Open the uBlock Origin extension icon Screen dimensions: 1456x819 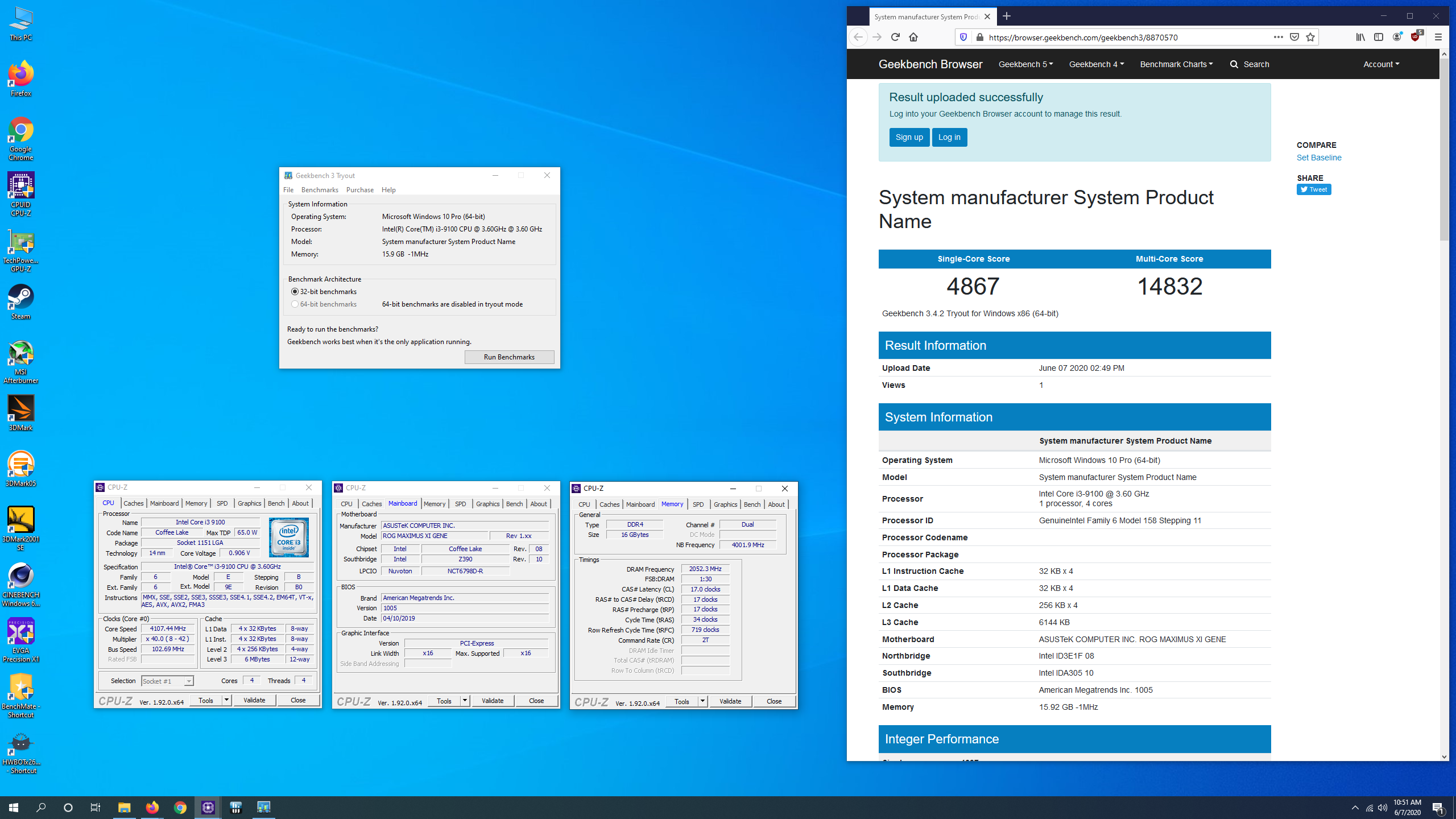[1416, 37]
